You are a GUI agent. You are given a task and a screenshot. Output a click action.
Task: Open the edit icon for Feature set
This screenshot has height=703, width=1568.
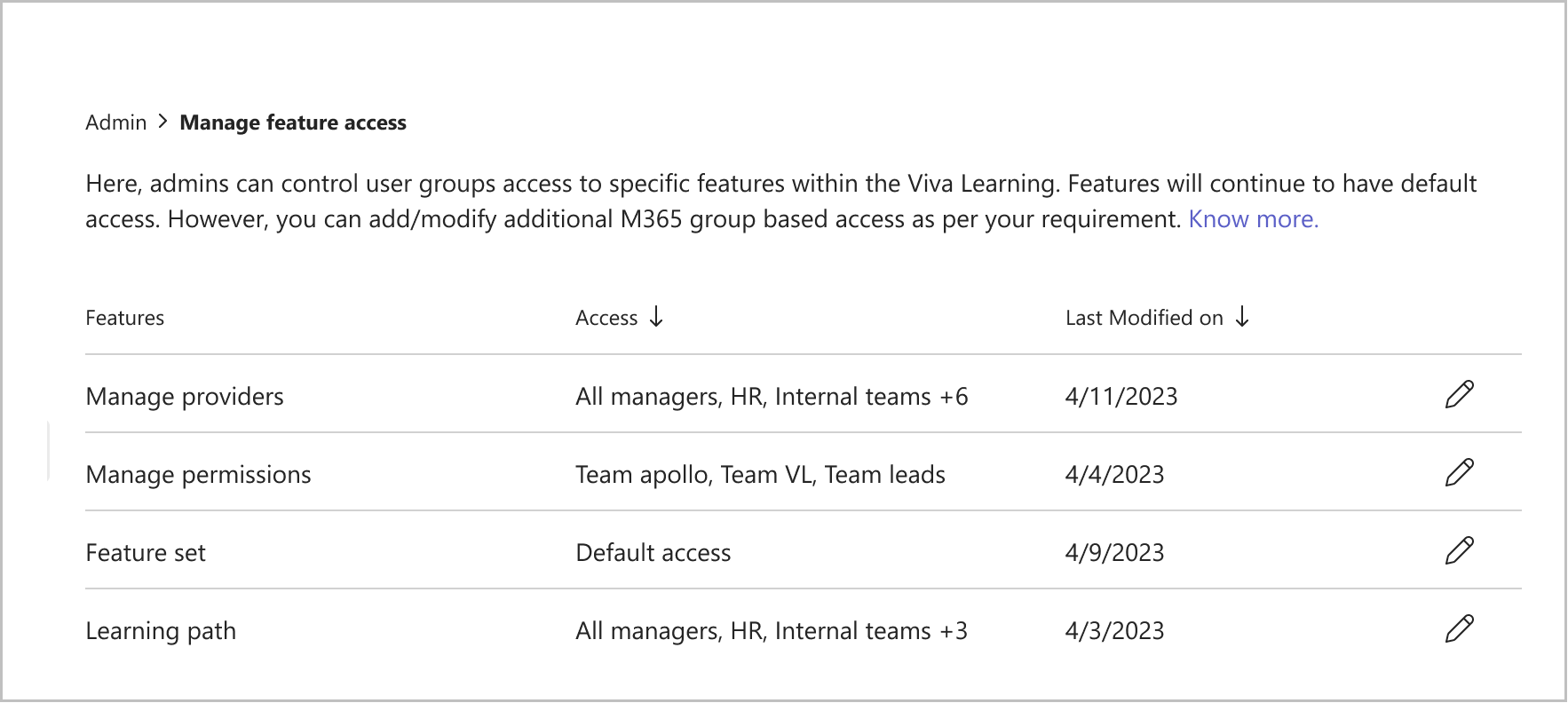(1460, 551)
